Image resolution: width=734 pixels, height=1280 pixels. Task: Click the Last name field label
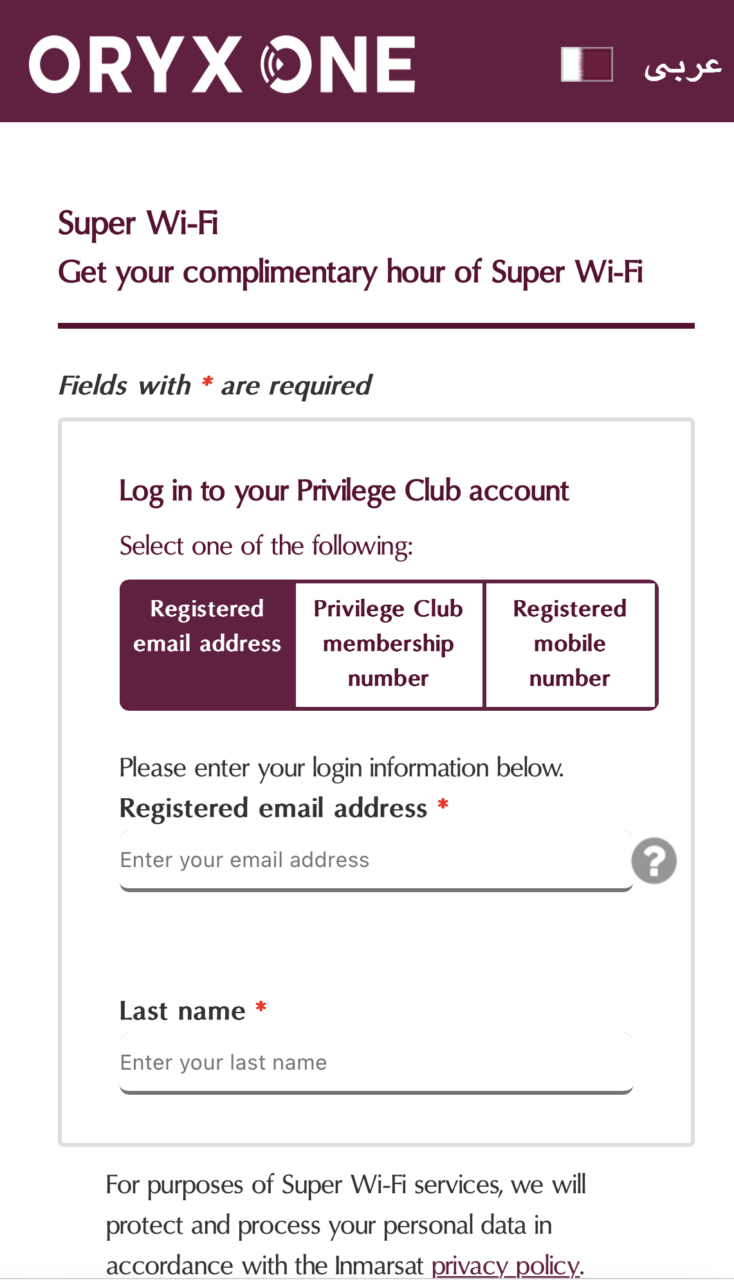[182, 1011]
